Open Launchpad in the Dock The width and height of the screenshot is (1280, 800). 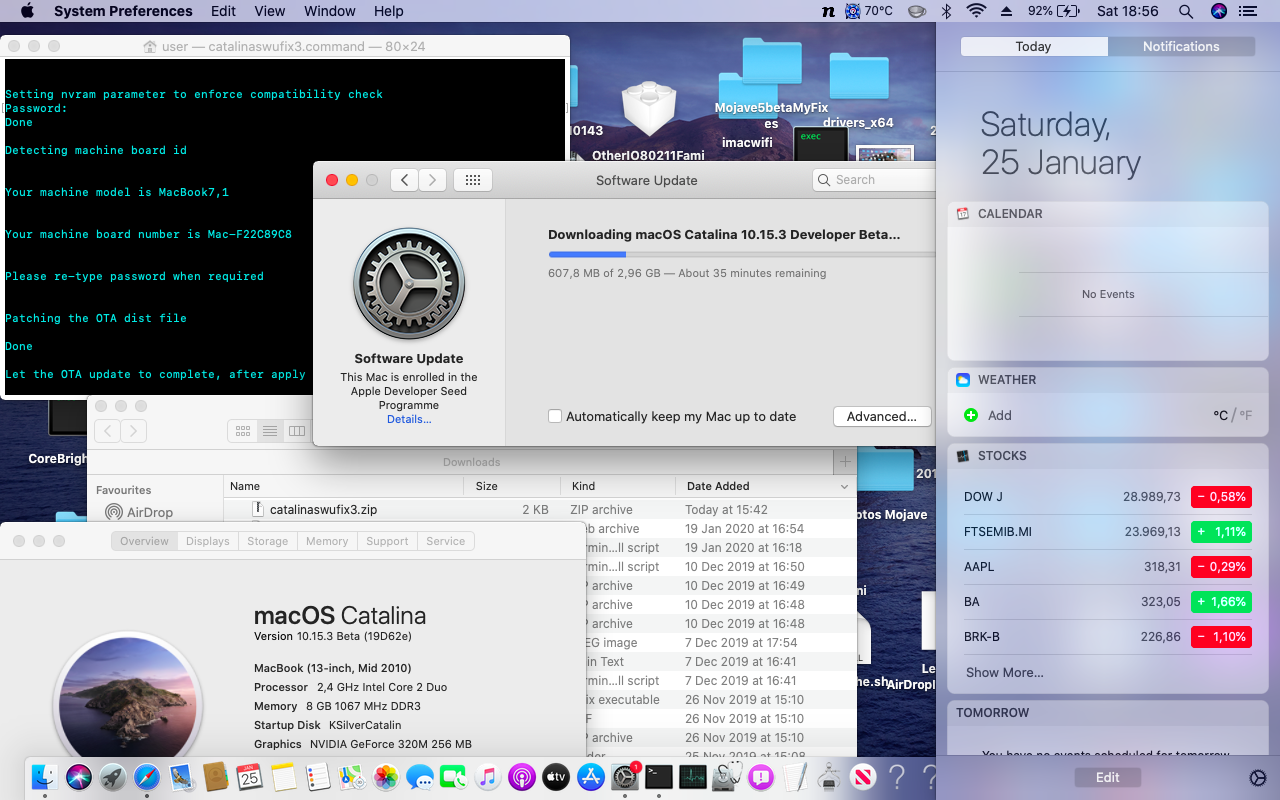coord(113,777)
